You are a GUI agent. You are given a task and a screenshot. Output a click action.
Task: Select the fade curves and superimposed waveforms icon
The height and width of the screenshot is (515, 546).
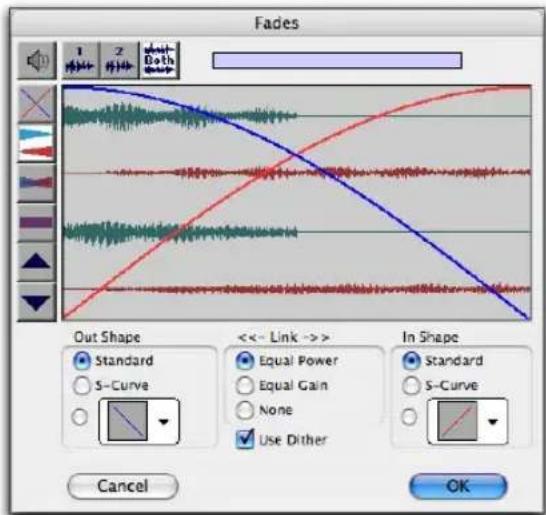[37, 183]
